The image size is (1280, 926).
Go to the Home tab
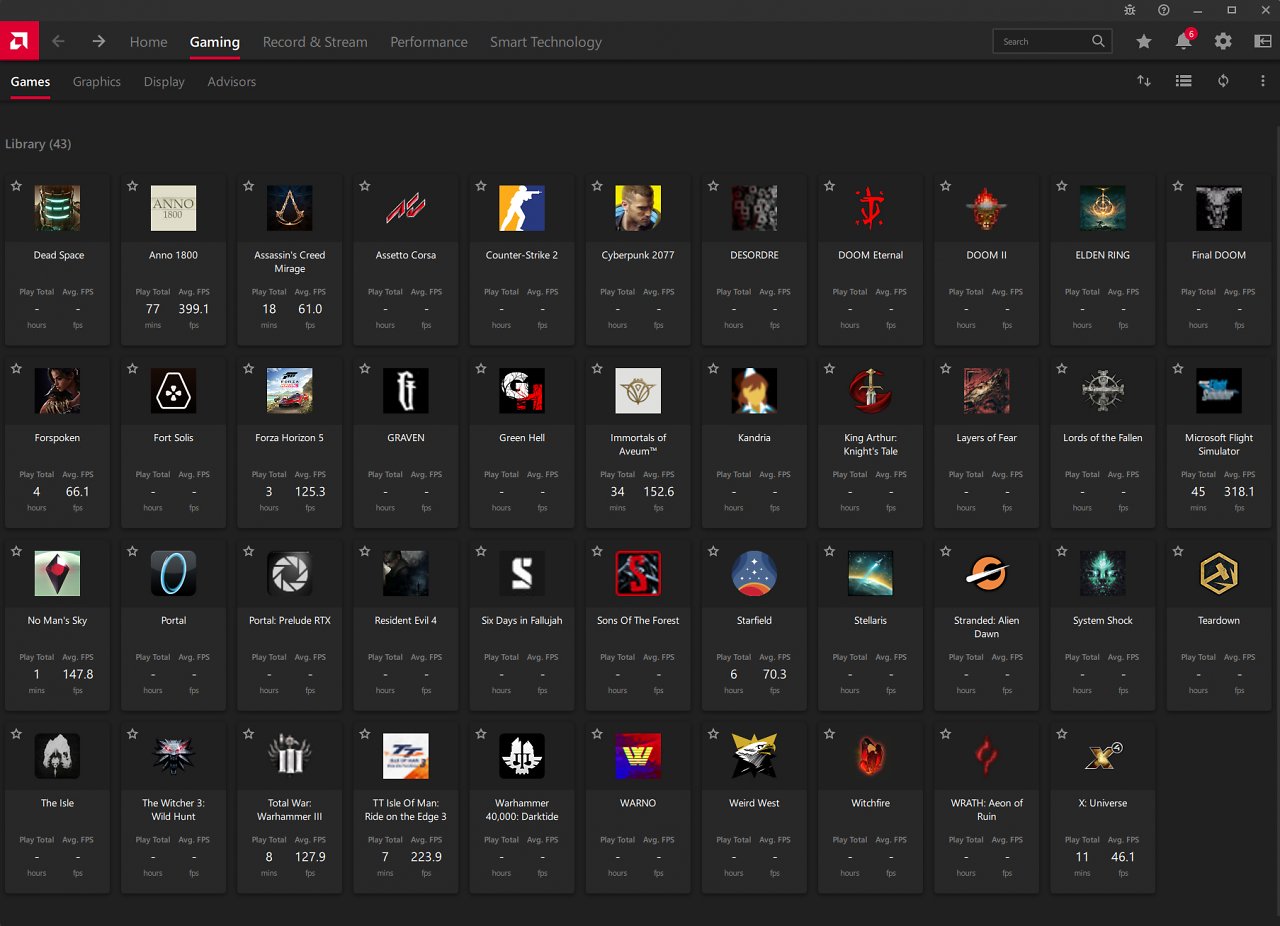click(149, 42)
